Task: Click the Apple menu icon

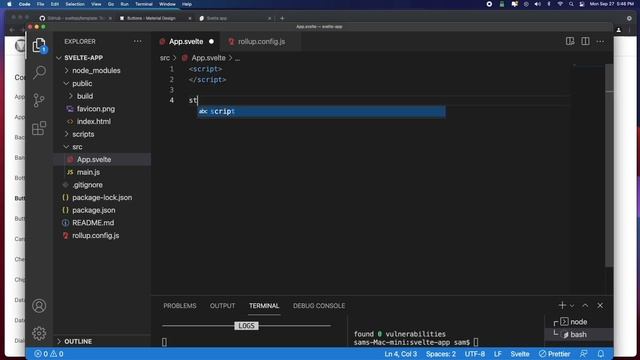Action: (x=9, y=4)
